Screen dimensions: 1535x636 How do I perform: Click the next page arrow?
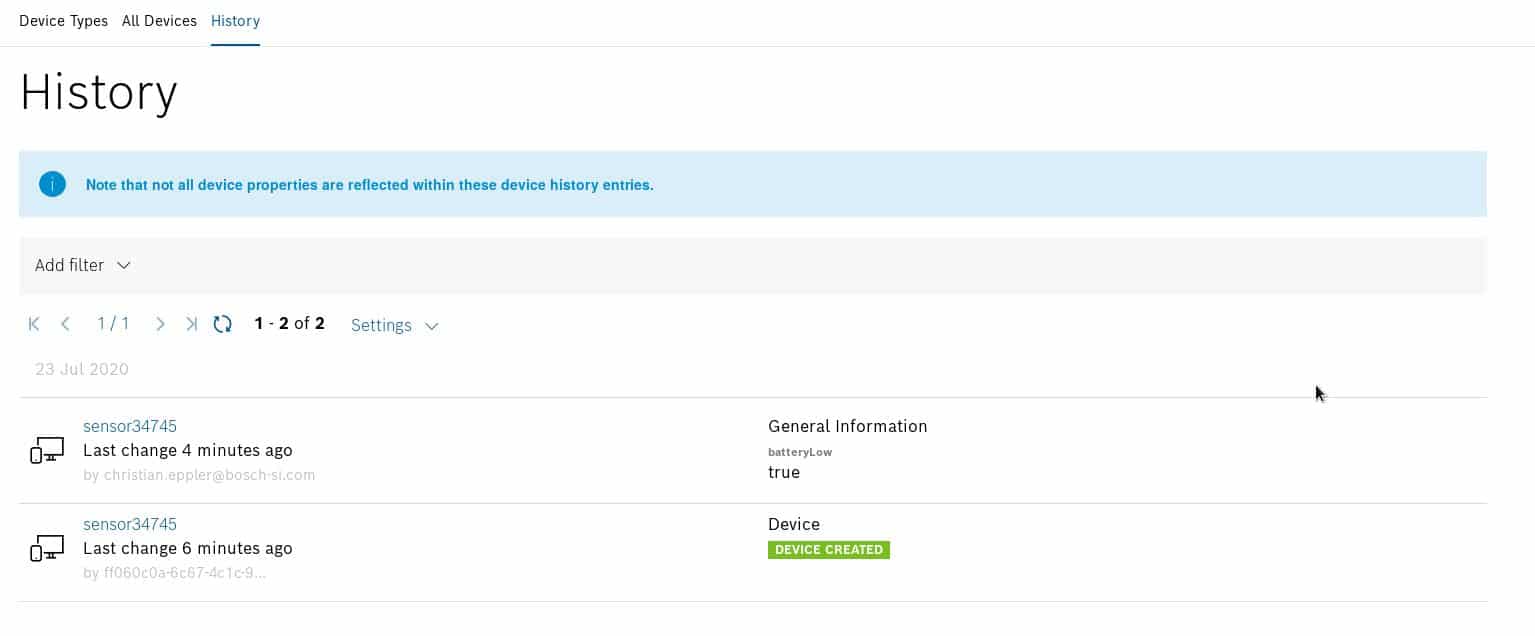pyautogui.click(x=160, y=324)
